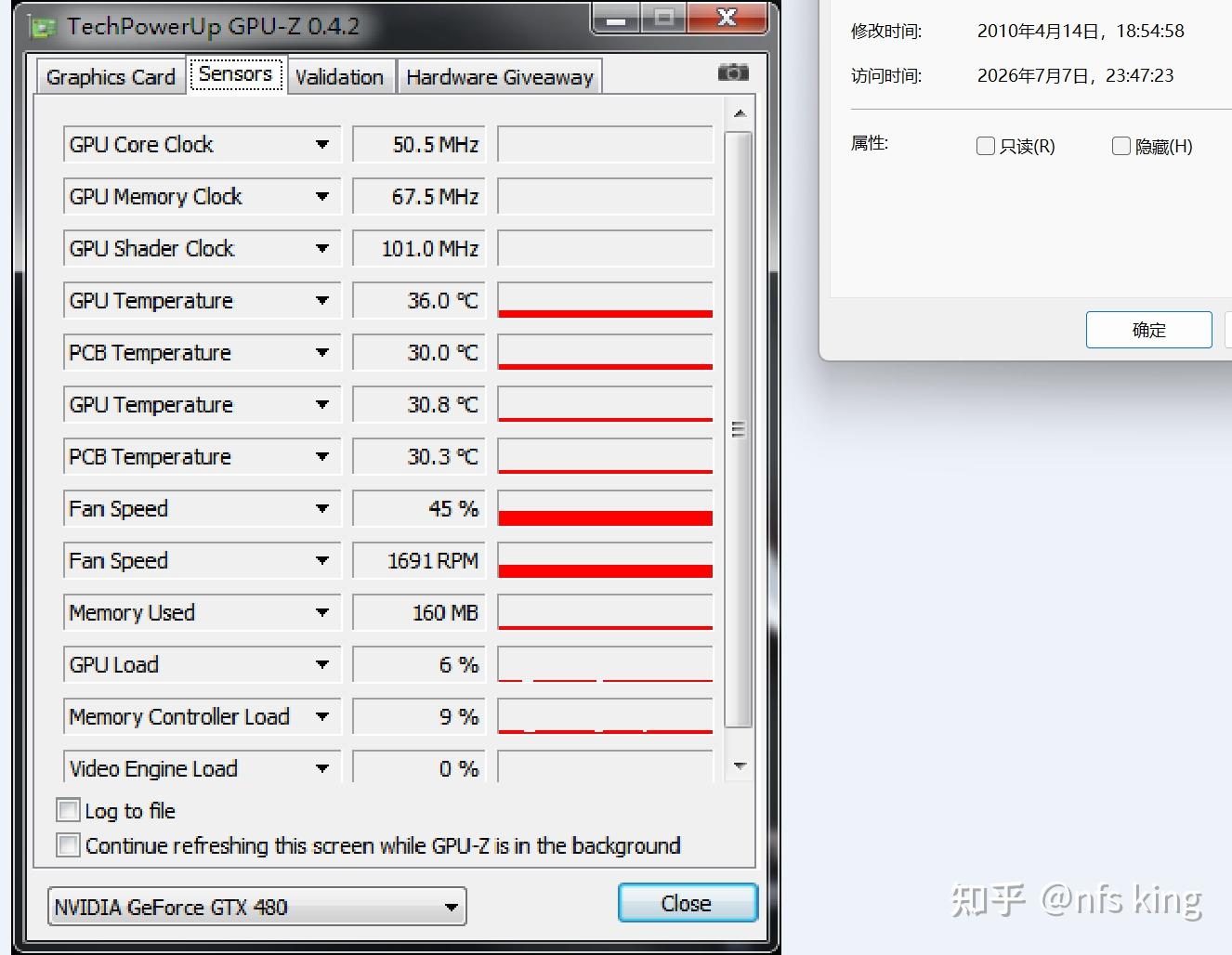This screenshot has height=955, width=1232.
Task: Click the Close button in GPU-Z
Action: (688, 903)
